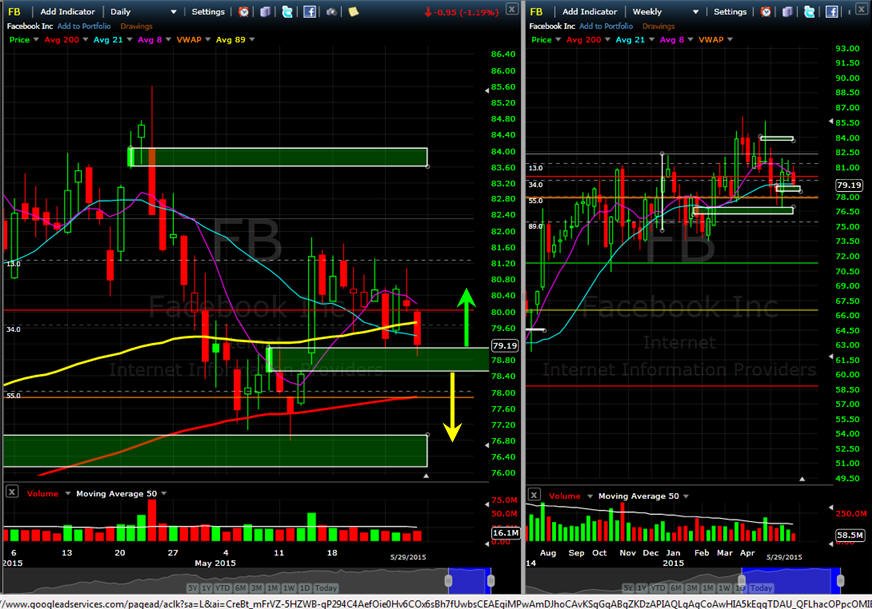
Task: Open Add Indicator on the Weekly chart
Action: (x=589, y=12)
